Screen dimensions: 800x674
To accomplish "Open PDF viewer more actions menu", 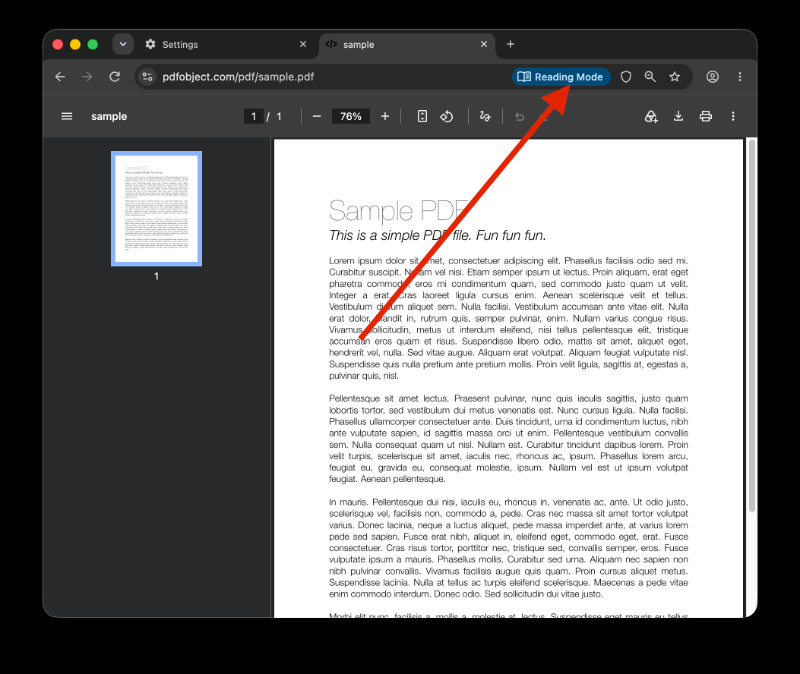I will (x=733, y=116).
